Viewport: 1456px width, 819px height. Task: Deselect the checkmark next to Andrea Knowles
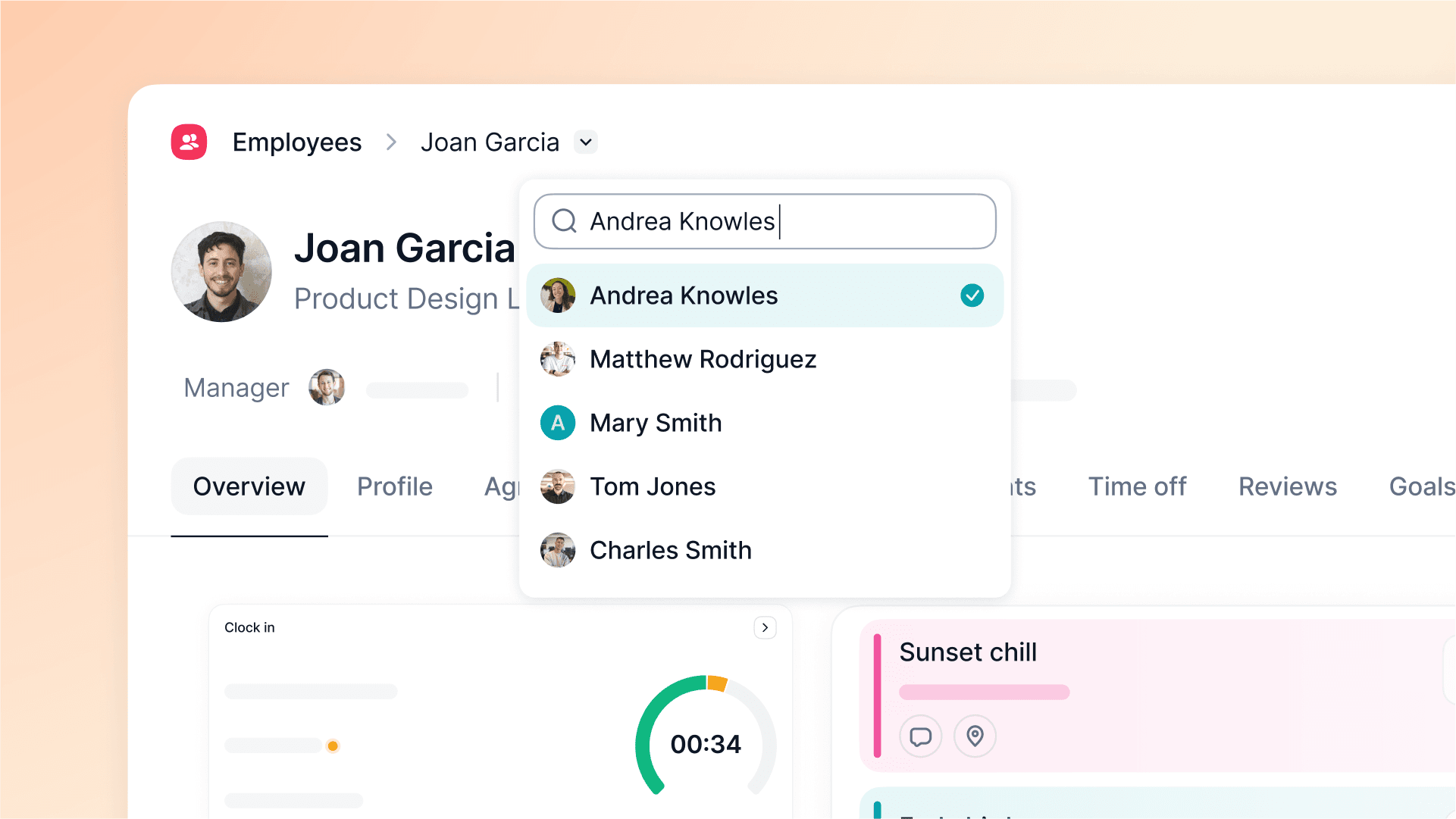(x=972, y=295)
